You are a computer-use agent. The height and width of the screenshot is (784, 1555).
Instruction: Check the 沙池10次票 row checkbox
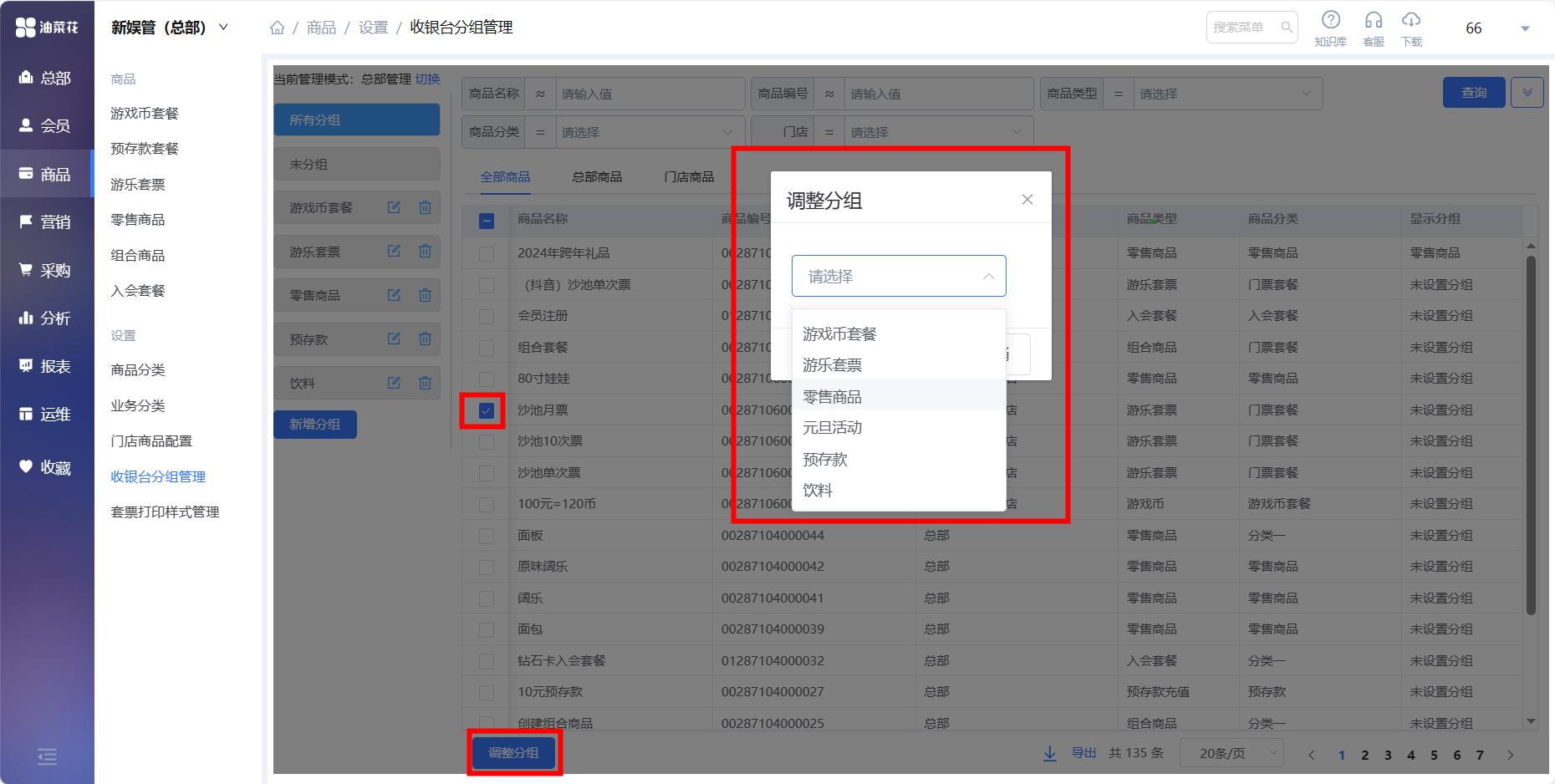pos(487,442)
